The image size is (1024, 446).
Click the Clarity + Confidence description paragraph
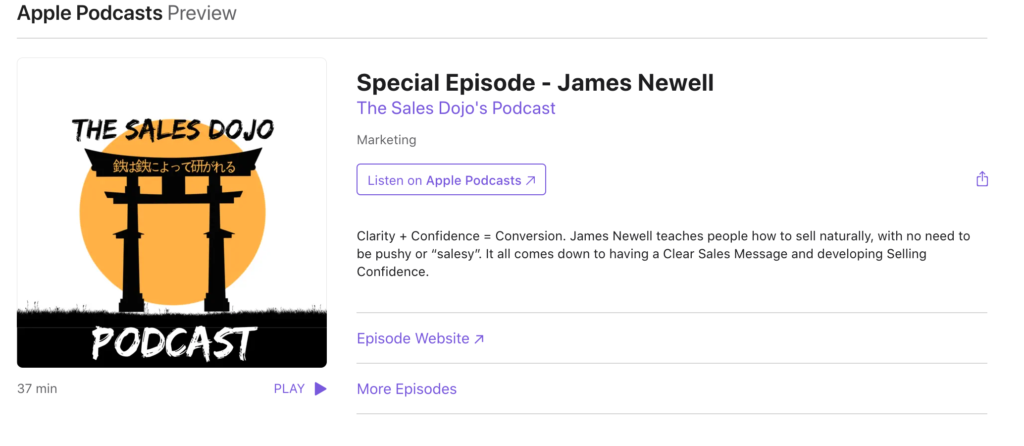[664, 254]
